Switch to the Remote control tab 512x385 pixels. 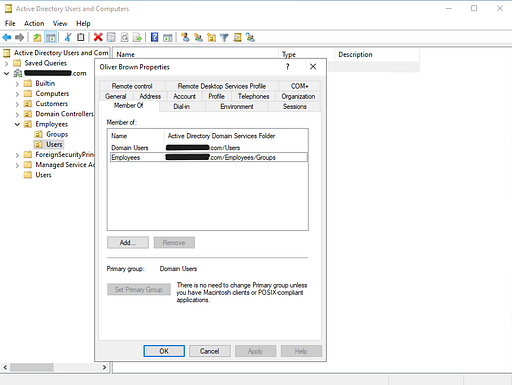pos(132,86)
